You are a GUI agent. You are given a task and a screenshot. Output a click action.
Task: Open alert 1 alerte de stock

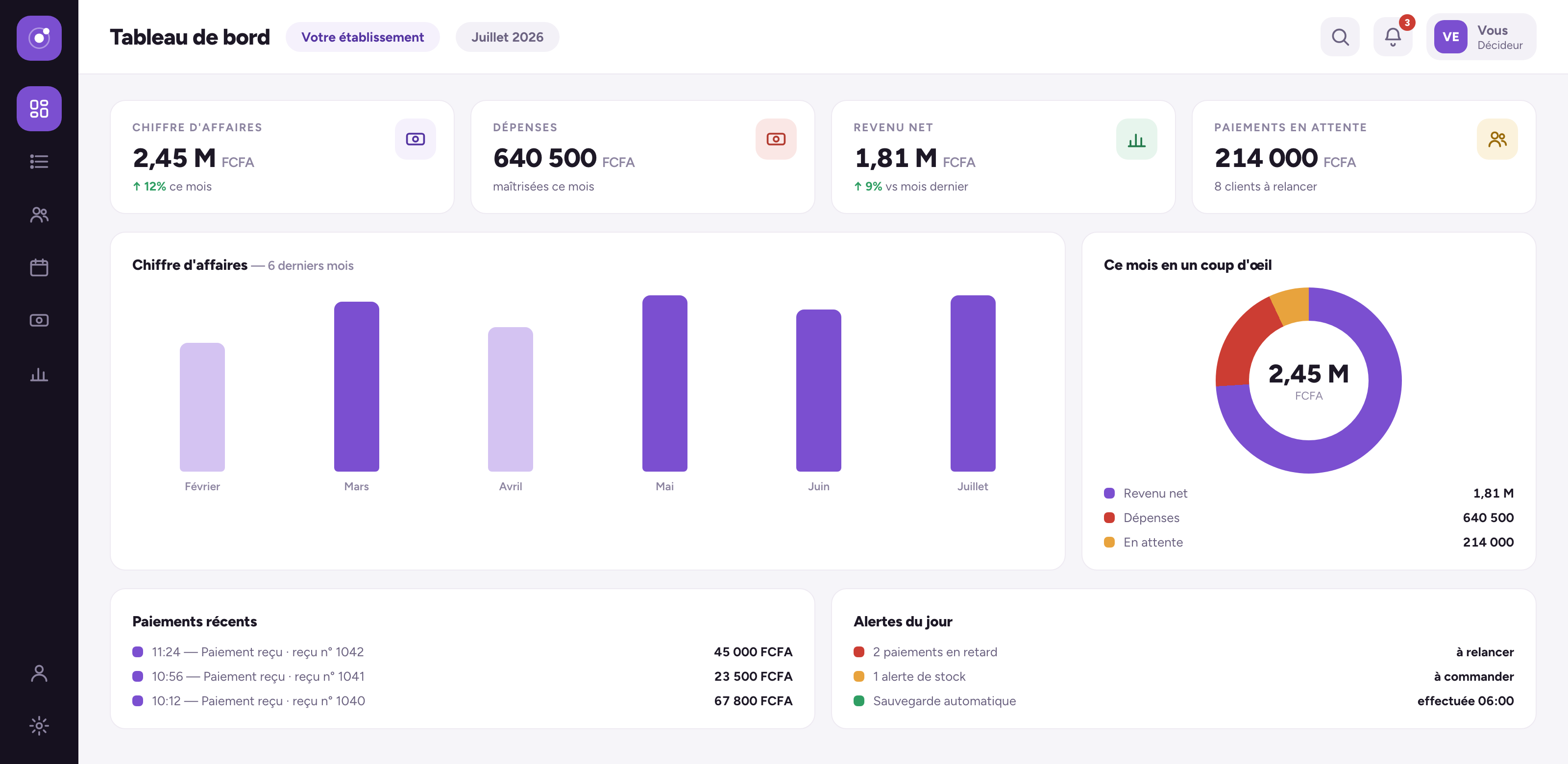point(1183,676)
